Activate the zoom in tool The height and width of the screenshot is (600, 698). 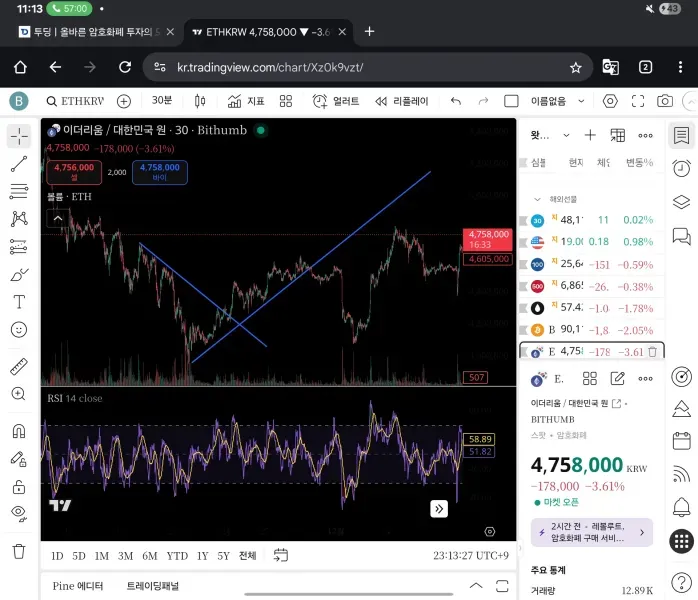19,393
